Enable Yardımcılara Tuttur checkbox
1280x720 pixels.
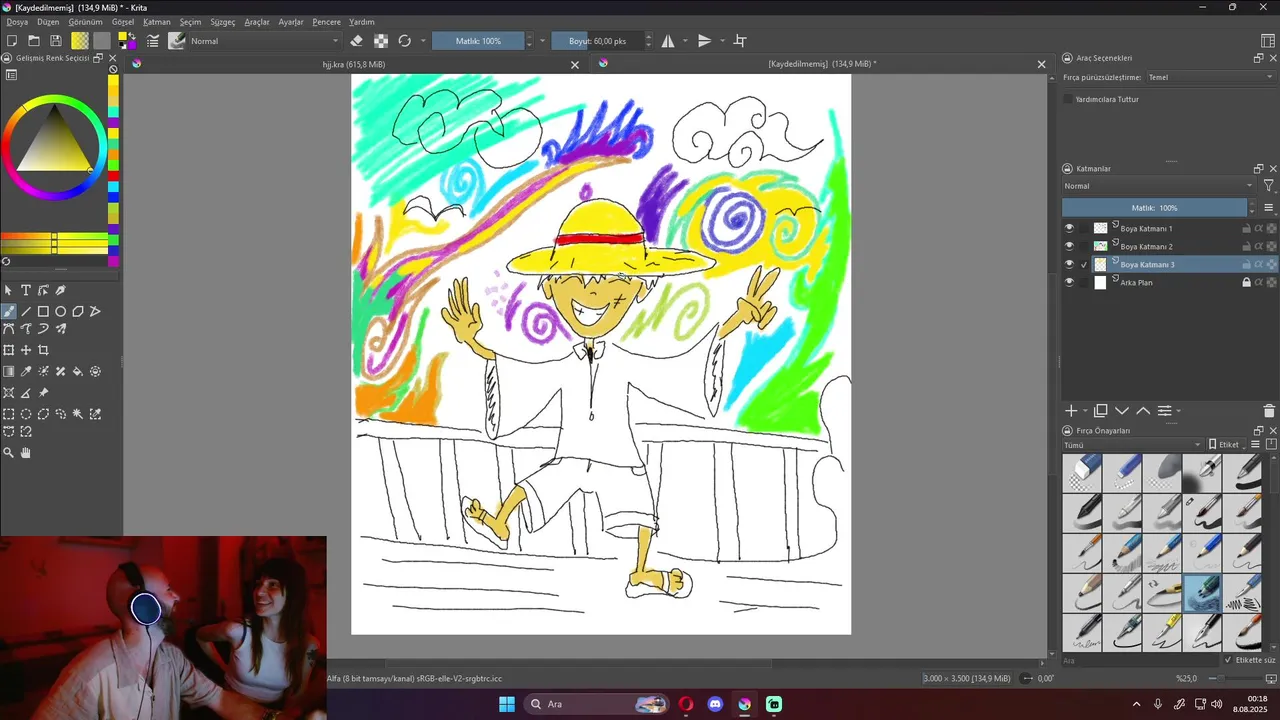1068,99
